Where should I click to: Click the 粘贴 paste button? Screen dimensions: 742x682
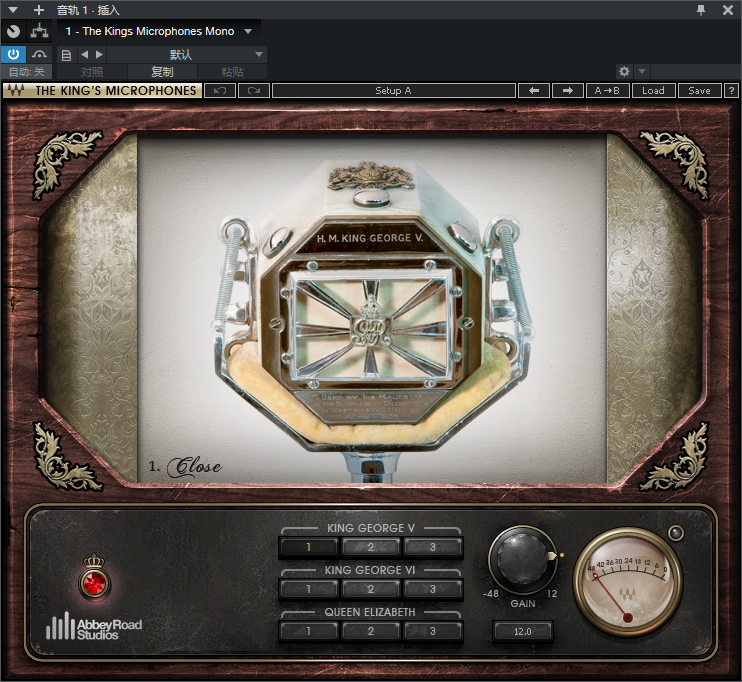click(232, 72)
